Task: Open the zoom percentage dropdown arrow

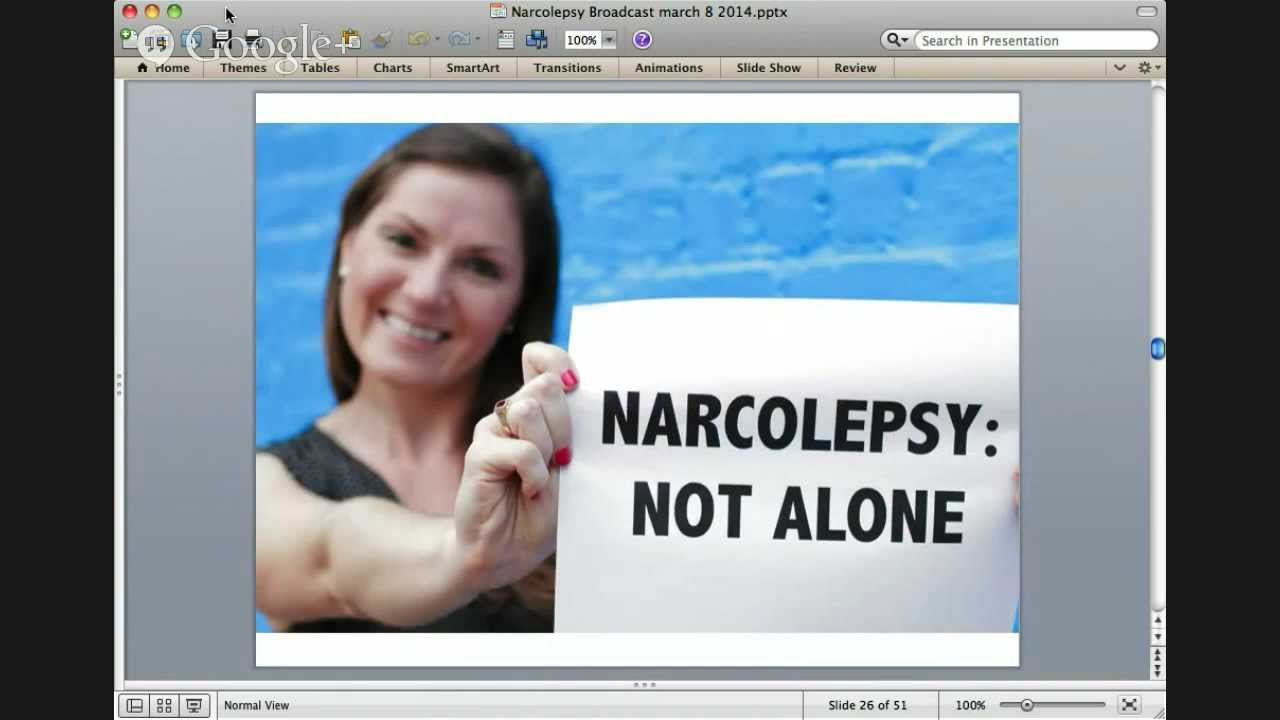Action: click(609, 40)
